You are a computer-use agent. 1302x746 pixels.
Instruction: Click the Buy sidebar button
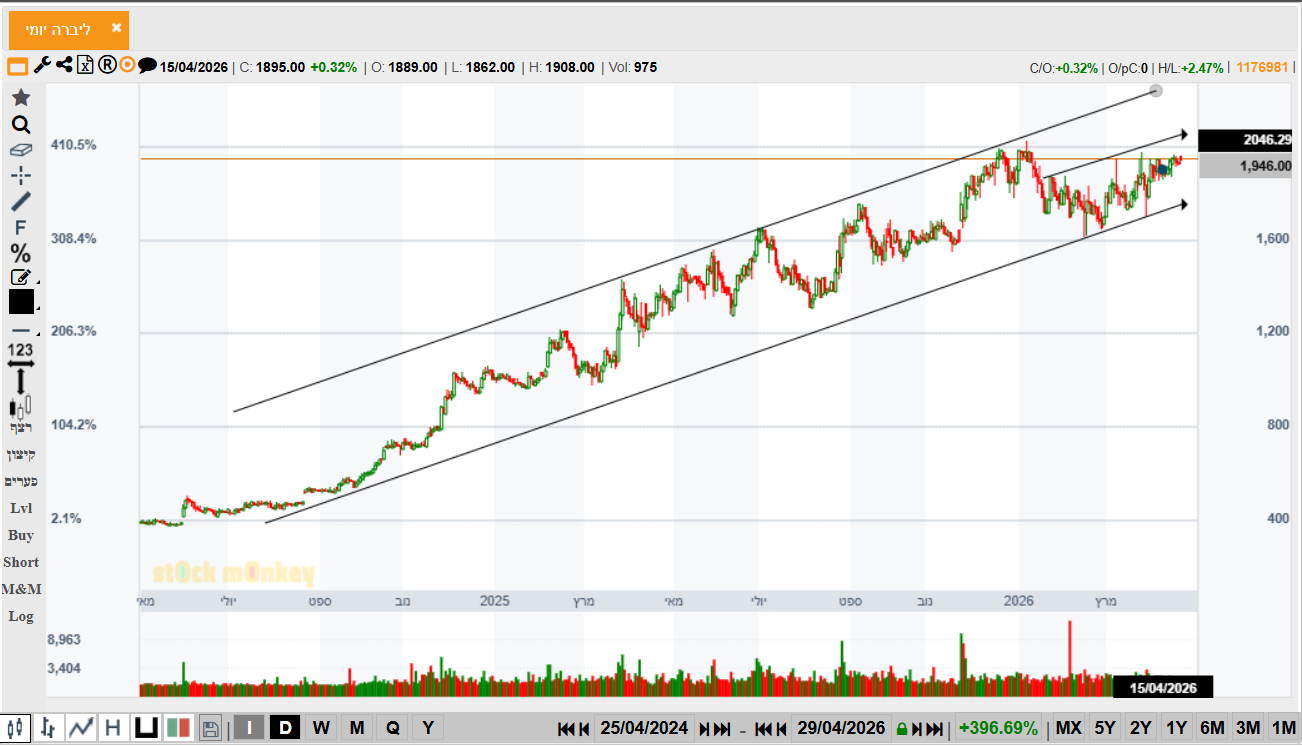point(21,535)
